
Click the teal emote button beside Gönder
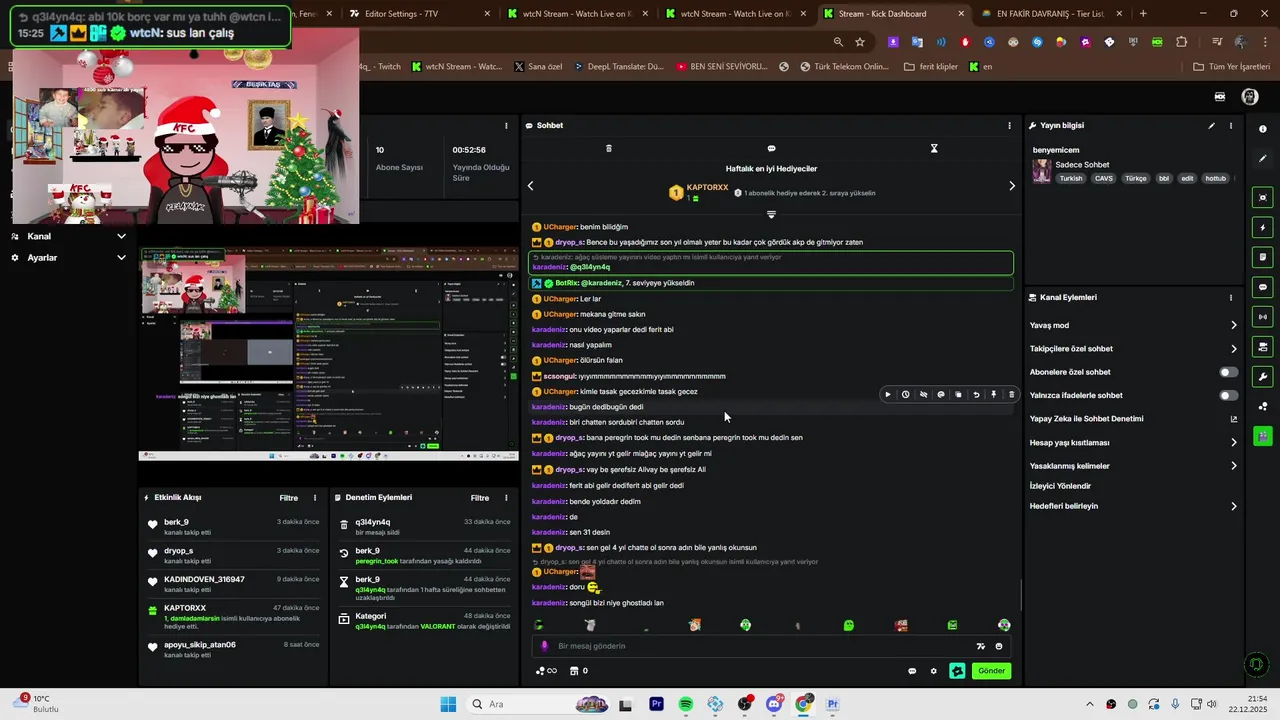[957, 671]
